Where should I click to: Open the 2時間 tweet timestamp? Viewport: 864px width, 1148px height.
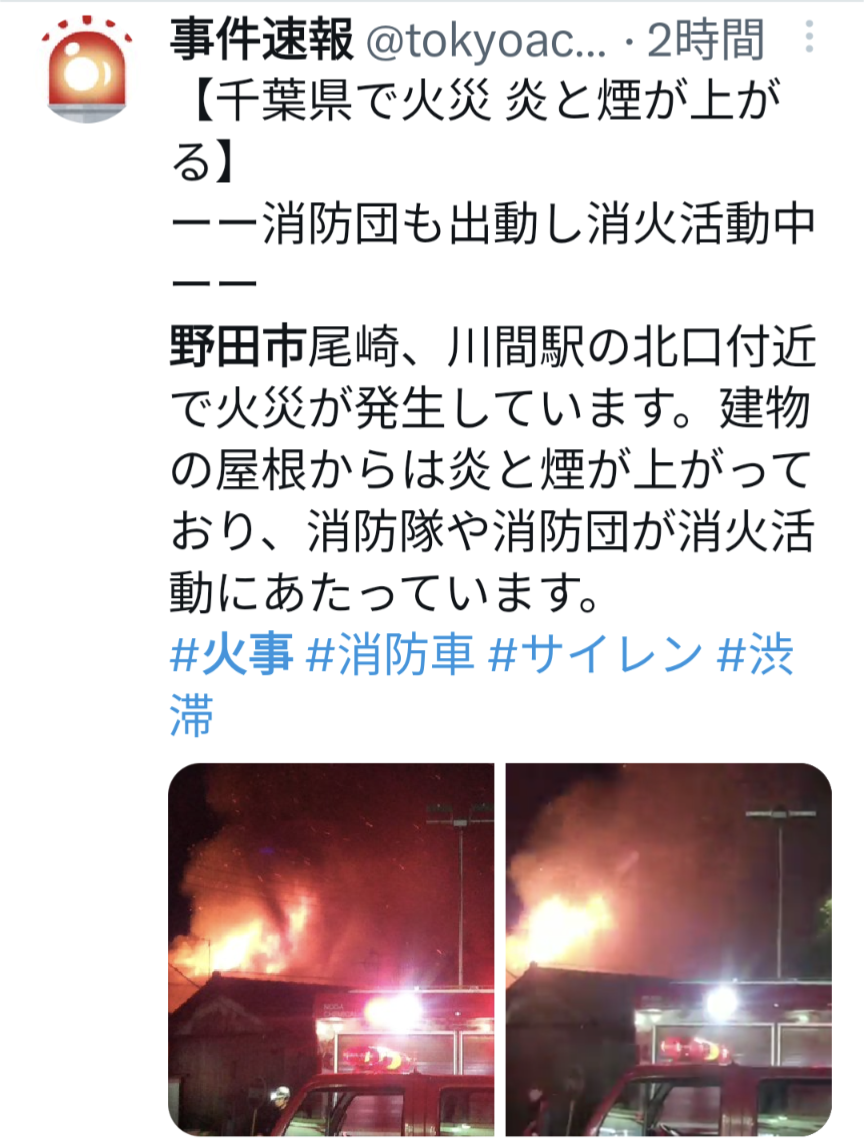tap(706, 40)
